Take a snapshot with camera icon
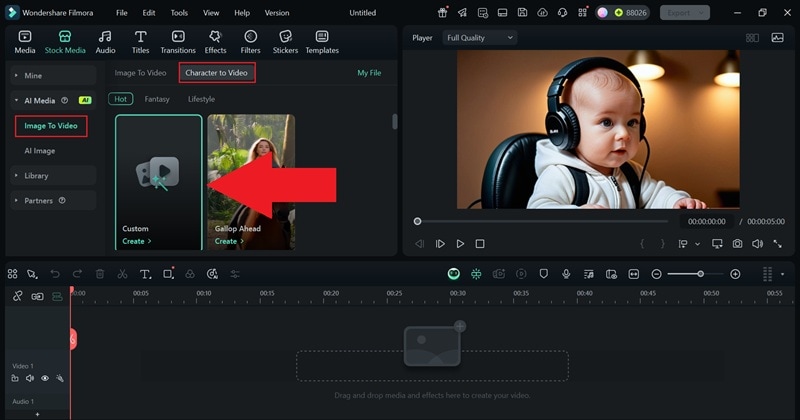800x420 pixels. pyautogui.click(x=737, y=244)
